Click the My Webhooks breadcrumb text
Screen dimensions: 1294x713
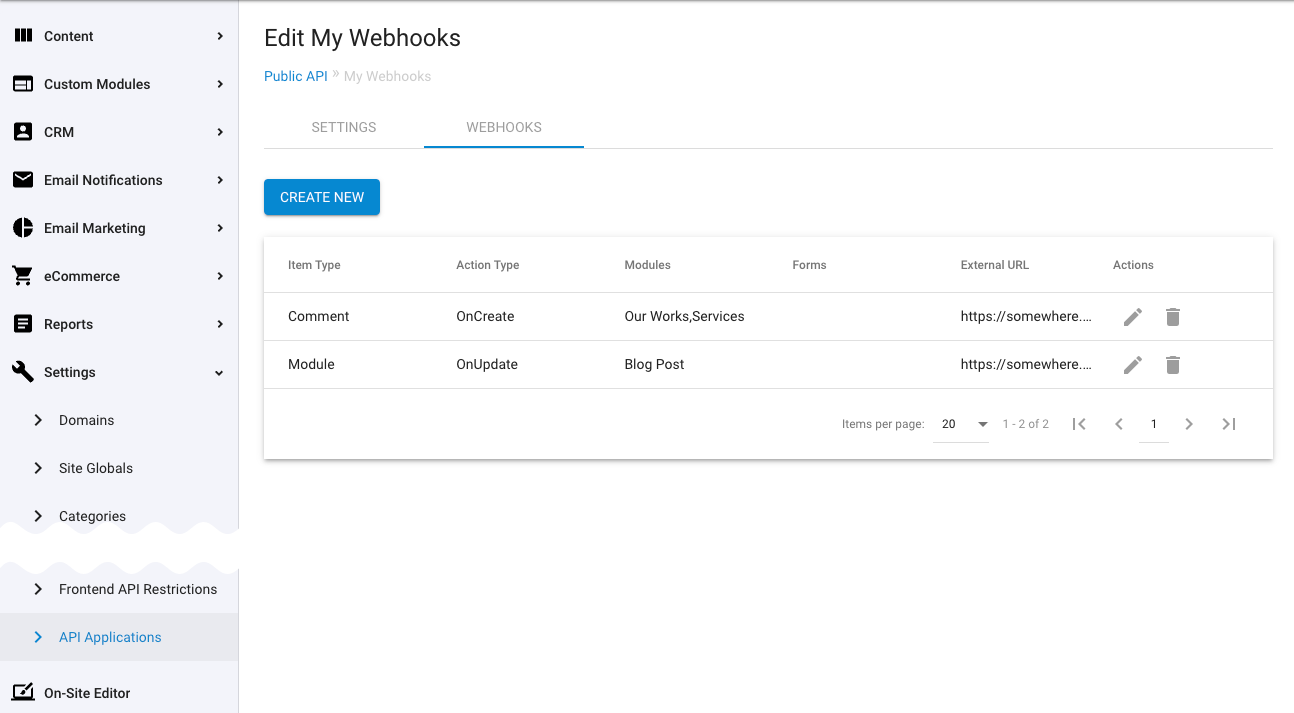(388, 76)
